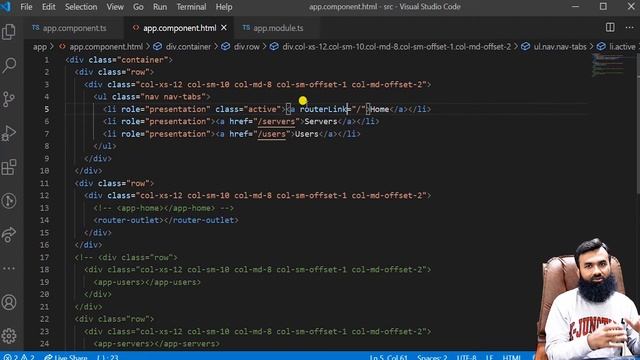Click line number 5 in gutter

(x=47, y=109)
